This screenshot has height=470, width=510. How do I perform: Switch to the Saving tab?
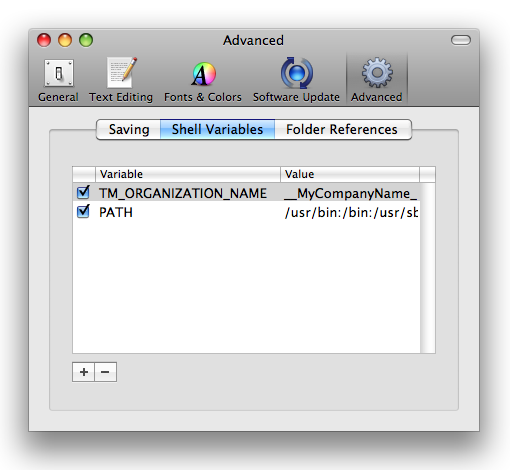[x=129, y=129]
